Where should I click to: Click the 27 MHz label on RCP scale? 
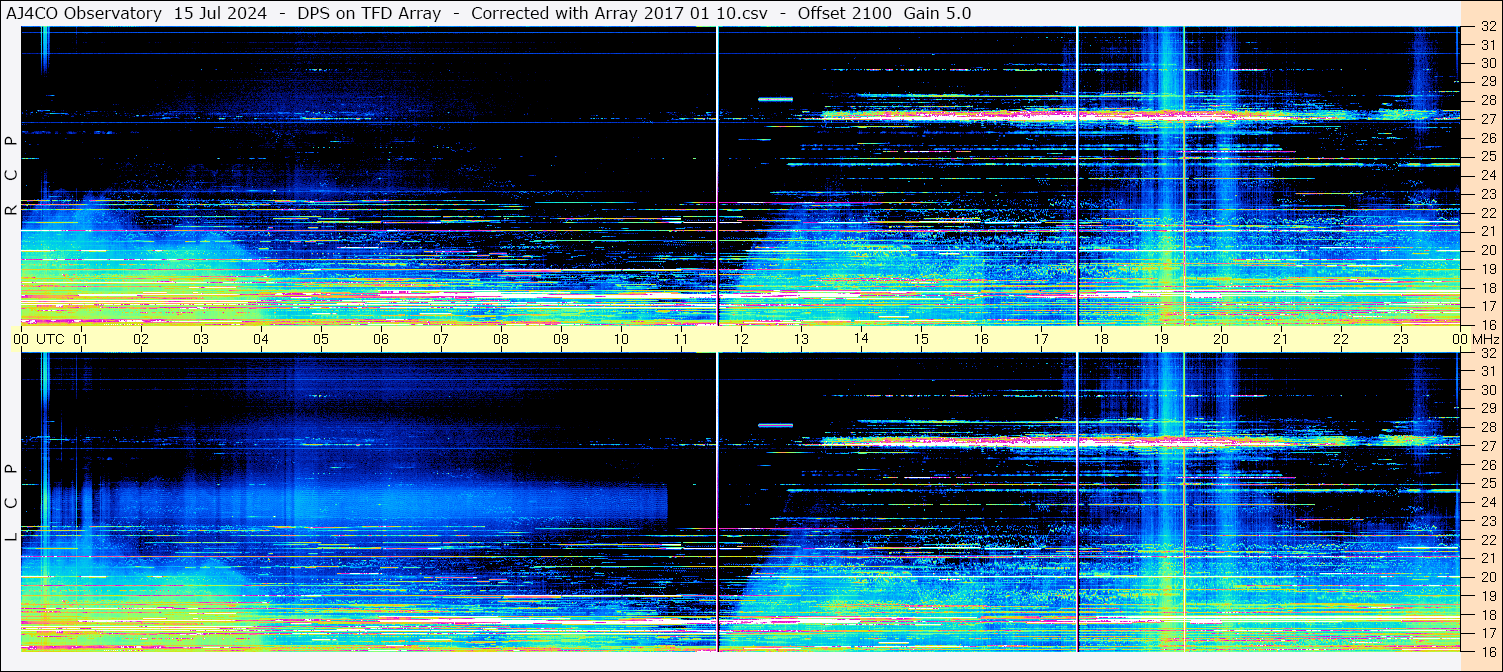1487,119
